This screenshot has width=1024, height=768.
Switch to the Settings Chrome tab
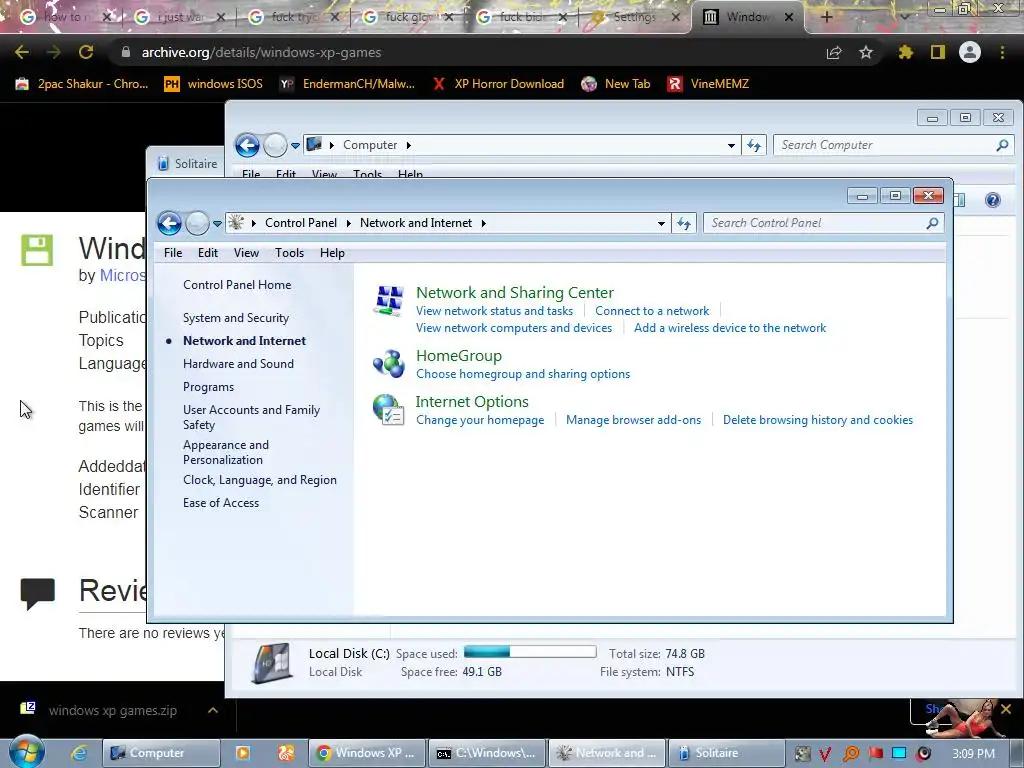[x=633, y=17]
